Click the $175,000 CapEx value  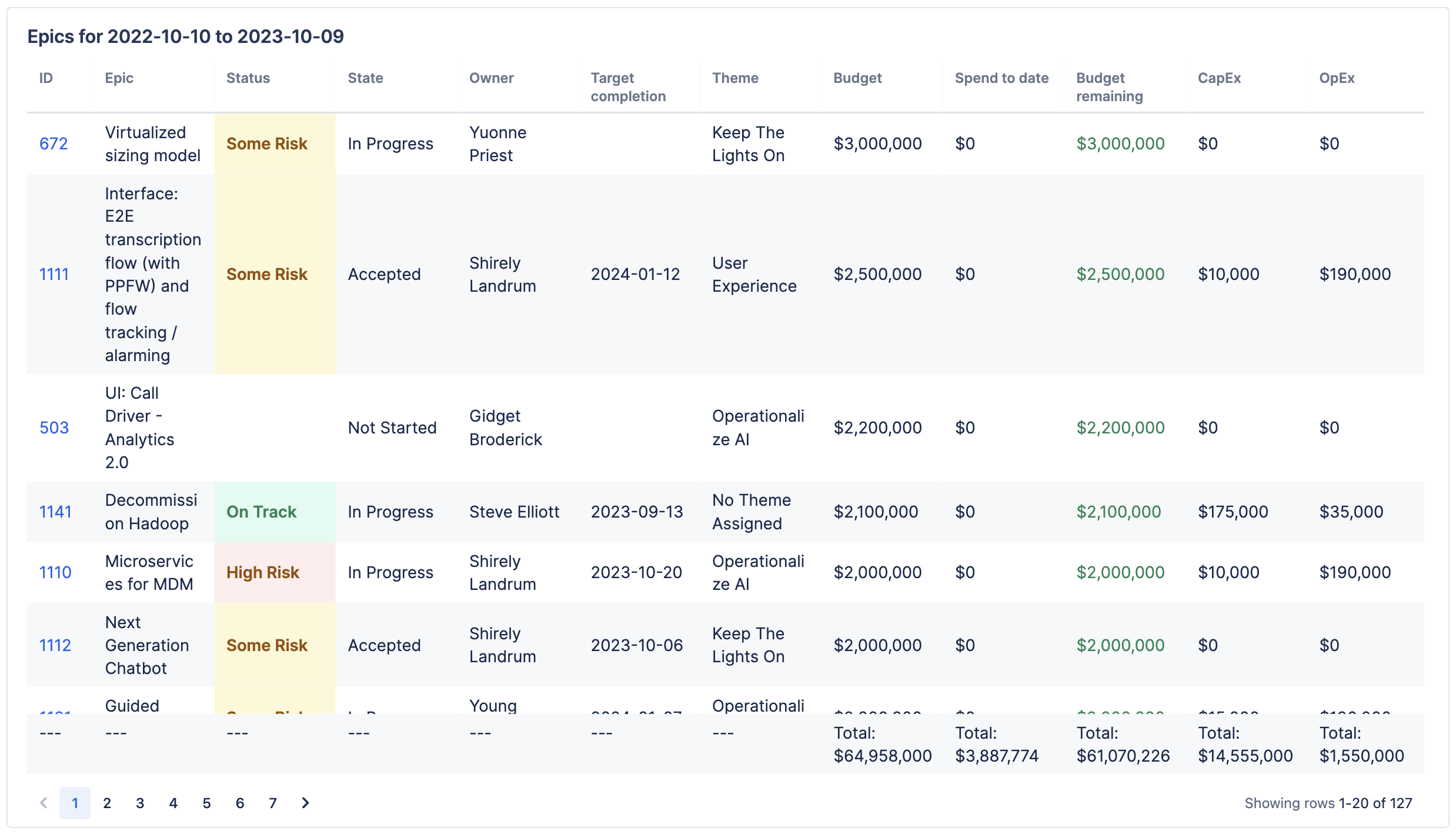(1233, 512)
